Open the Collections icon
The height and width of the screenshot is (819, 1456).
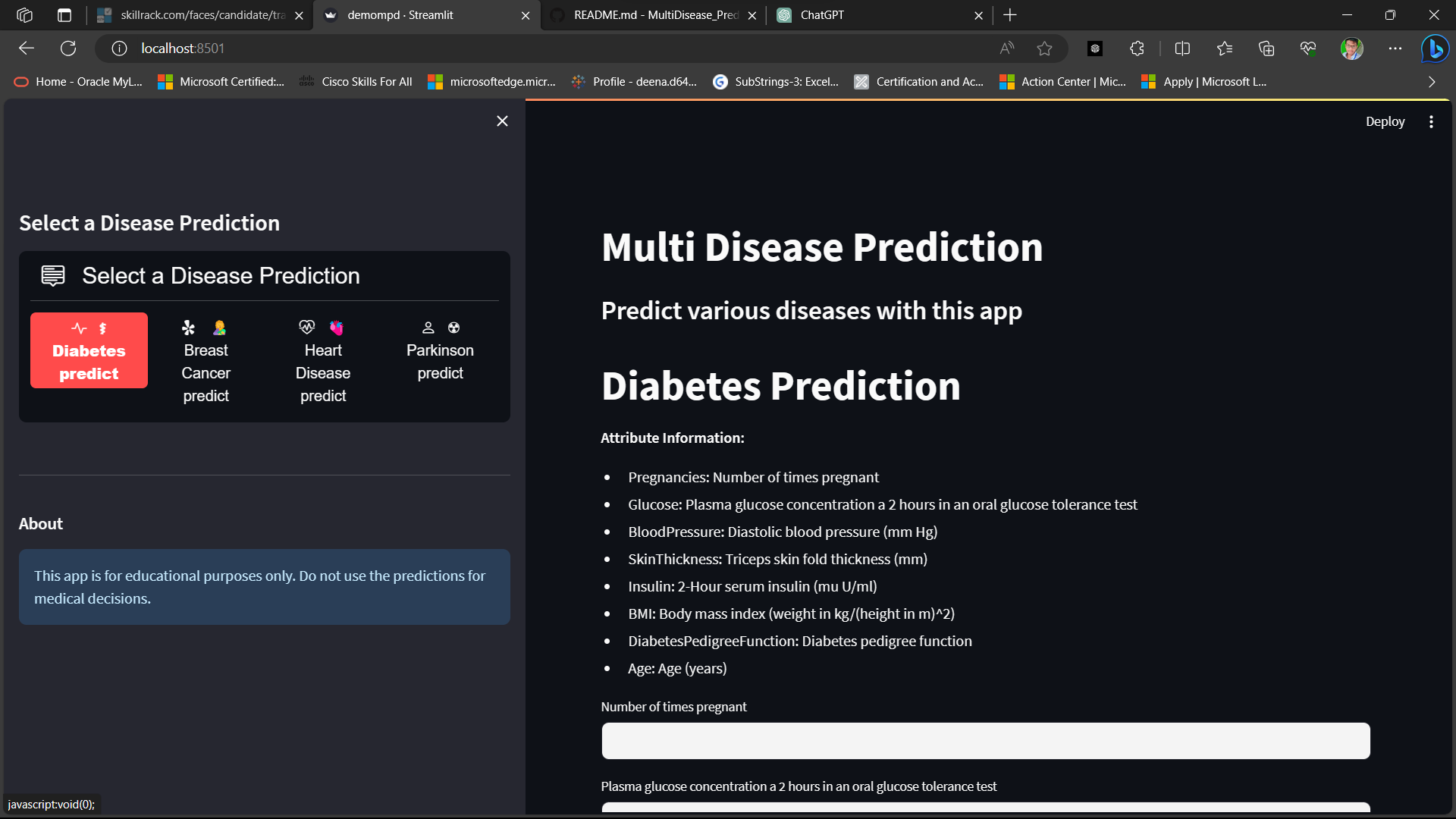click(x=1266, y=48)
